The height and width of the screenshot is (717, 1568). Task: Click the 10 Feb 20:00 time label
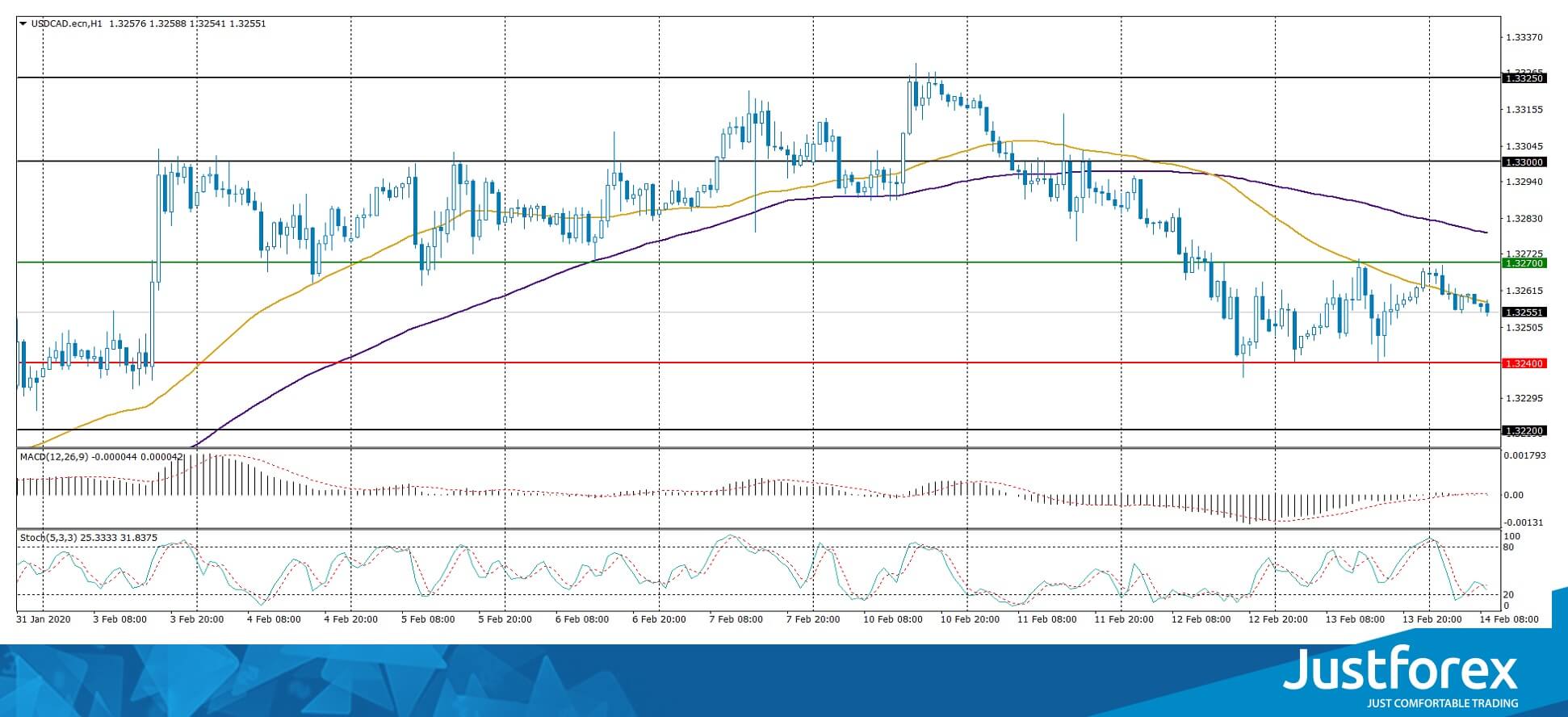970,619
